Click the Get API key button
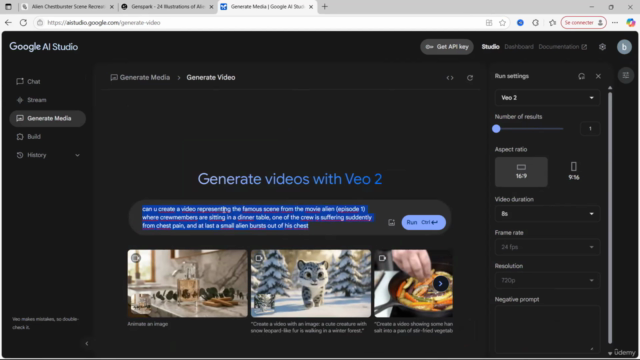The width and height of the screenshot is (640, 360). tap(447, 47)
